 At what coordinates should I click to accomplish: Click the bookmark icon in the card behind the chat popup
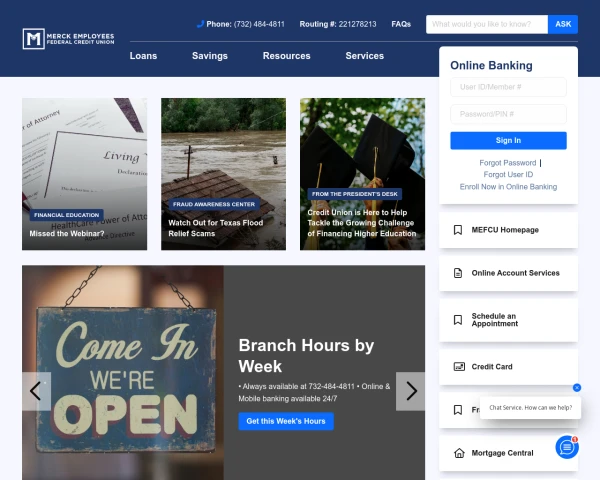[458, 410]
